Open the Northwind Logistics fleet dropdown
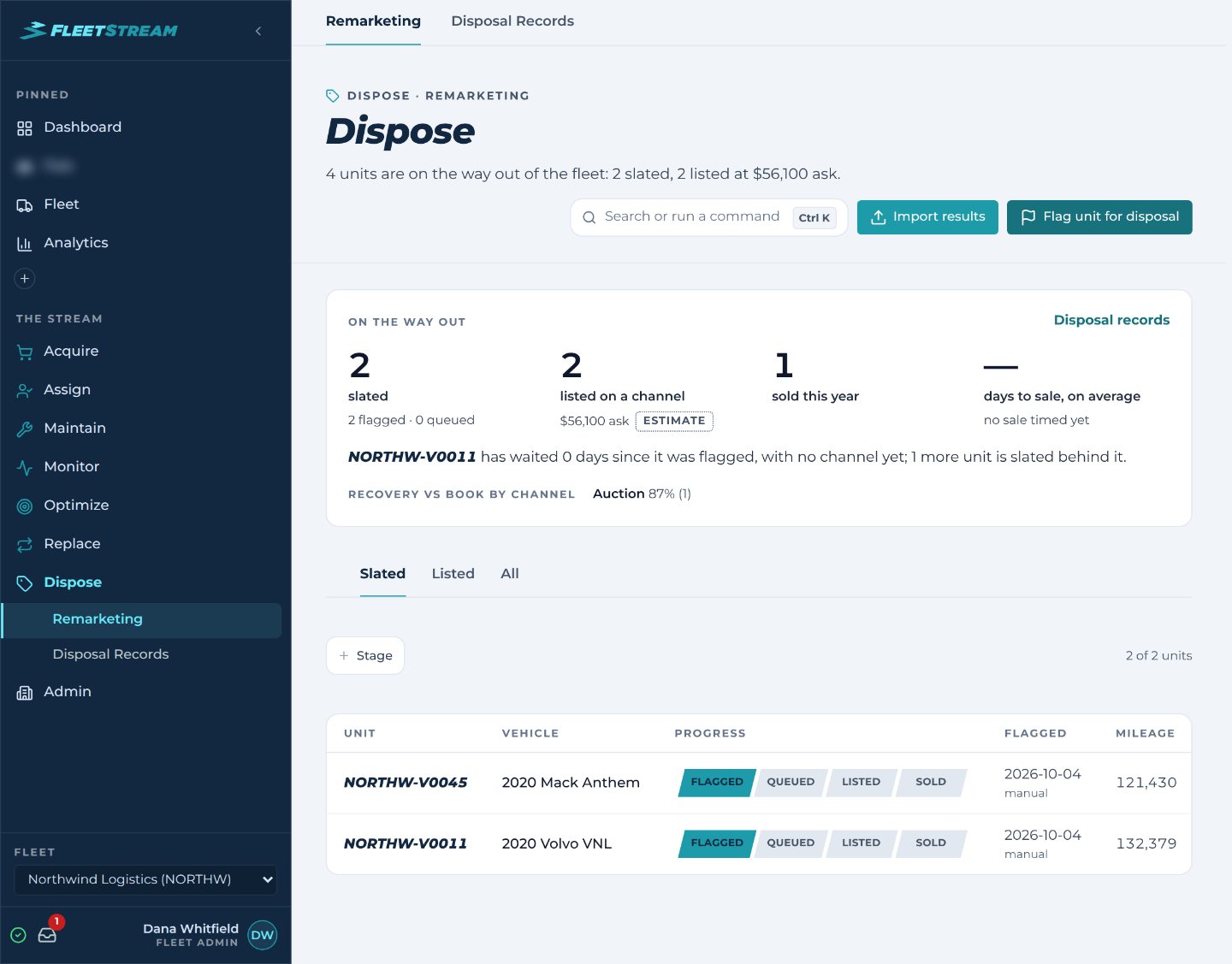Image resolution: width=1232 pixels, height=964 pixels. click(x=145, y=879)
